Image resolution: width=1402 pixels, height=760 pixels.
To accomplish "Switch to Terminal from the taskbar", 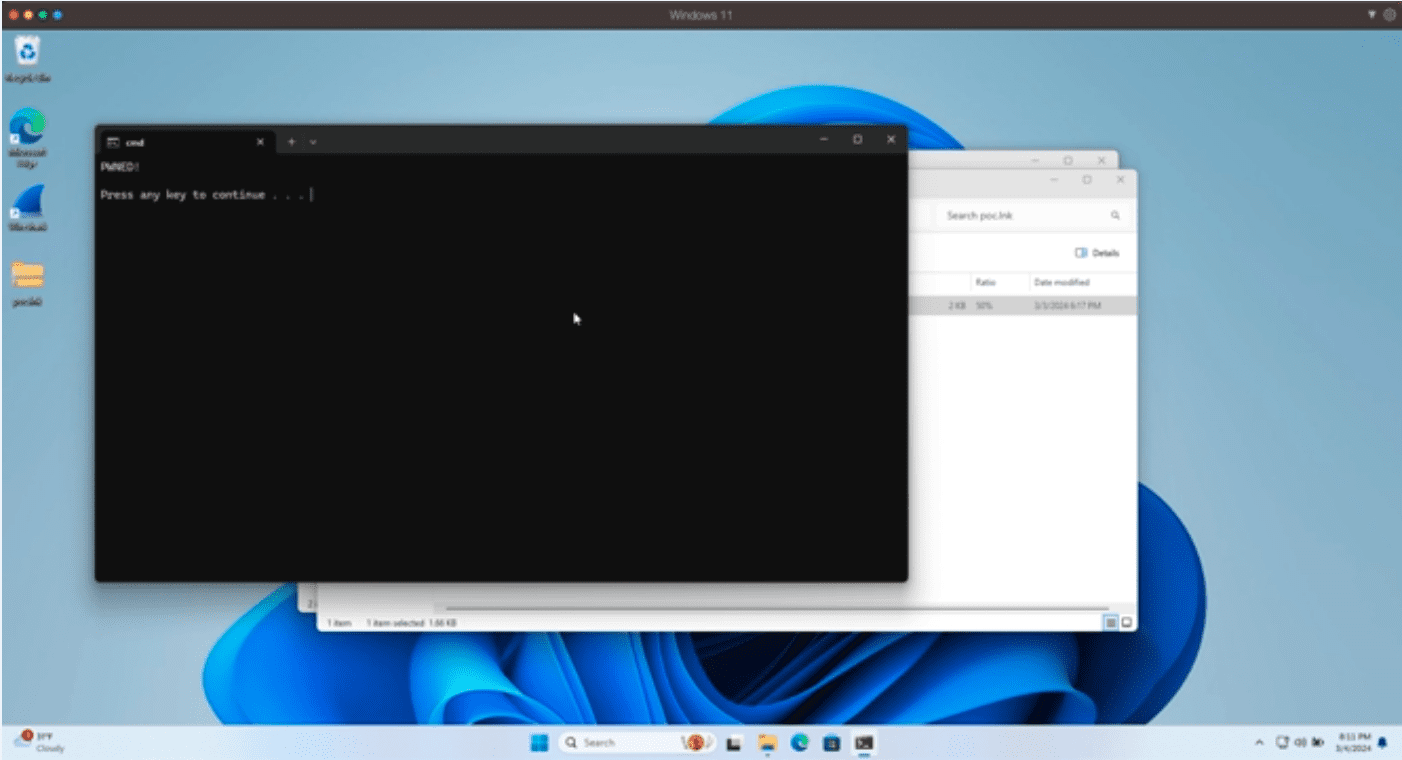I will point(864,743).
